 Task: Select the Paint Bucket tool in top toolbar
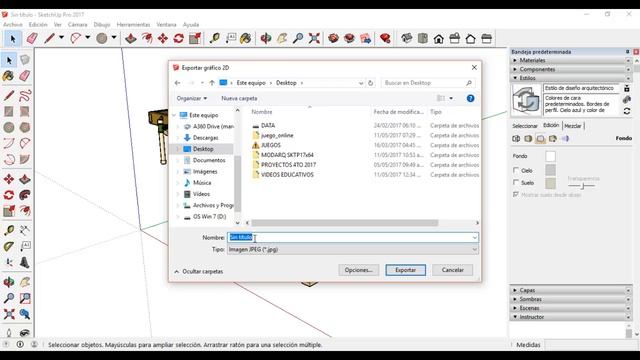point(246,39)
